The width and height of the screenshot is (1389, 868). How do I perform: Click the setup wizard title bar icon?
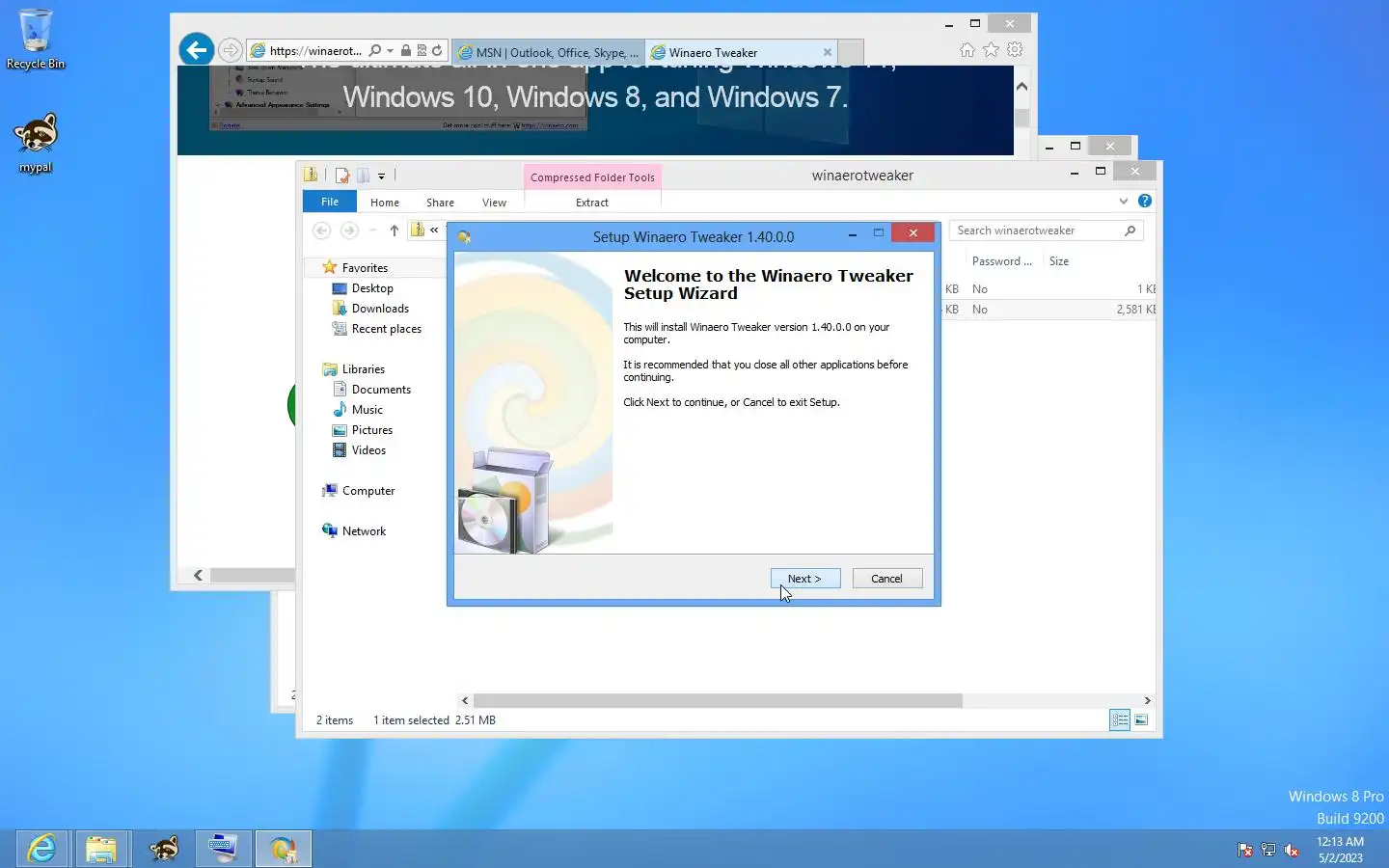click(464, 237)
